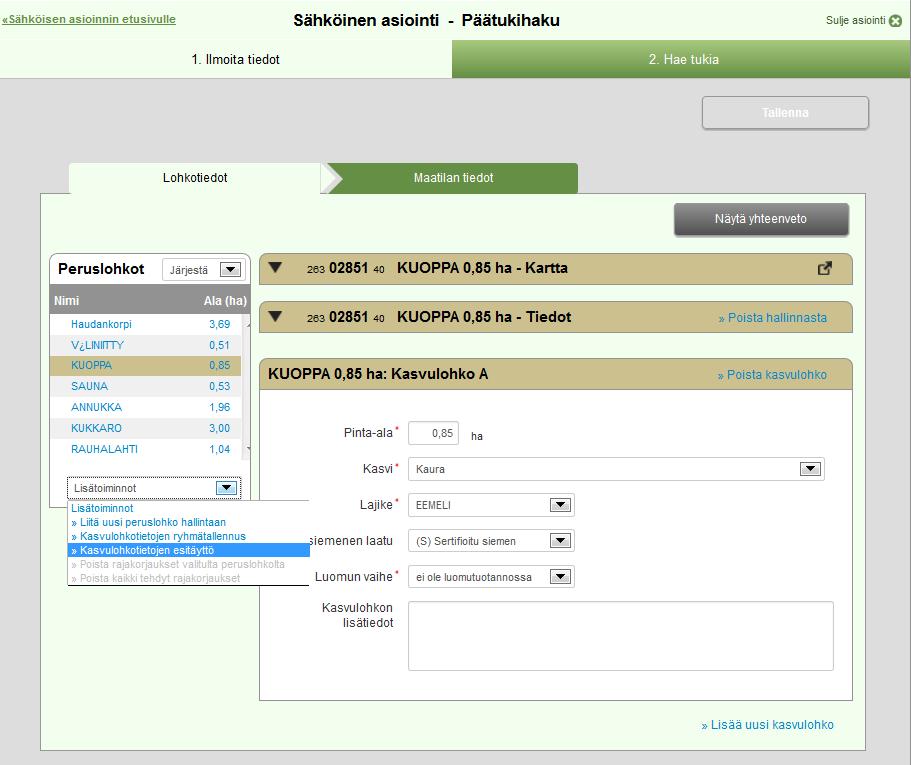Click the 3,00 area value
This screenshot has width=911, height=765.
pyautogui.click(x=220, y=428)
